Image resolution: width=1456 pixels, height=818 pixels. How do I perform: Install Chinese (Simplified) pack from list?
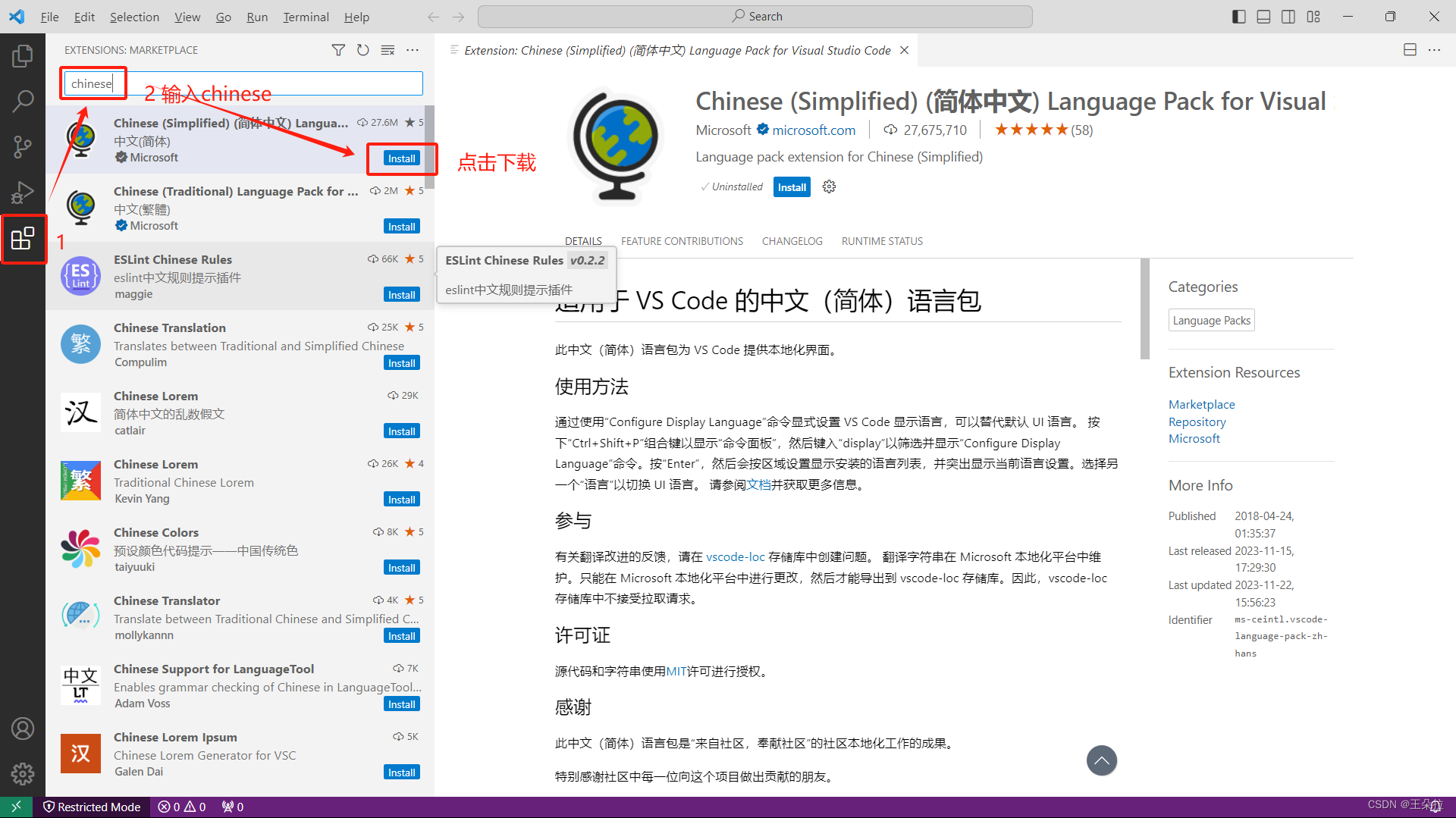pyautogui.click(x=402, y=158)
